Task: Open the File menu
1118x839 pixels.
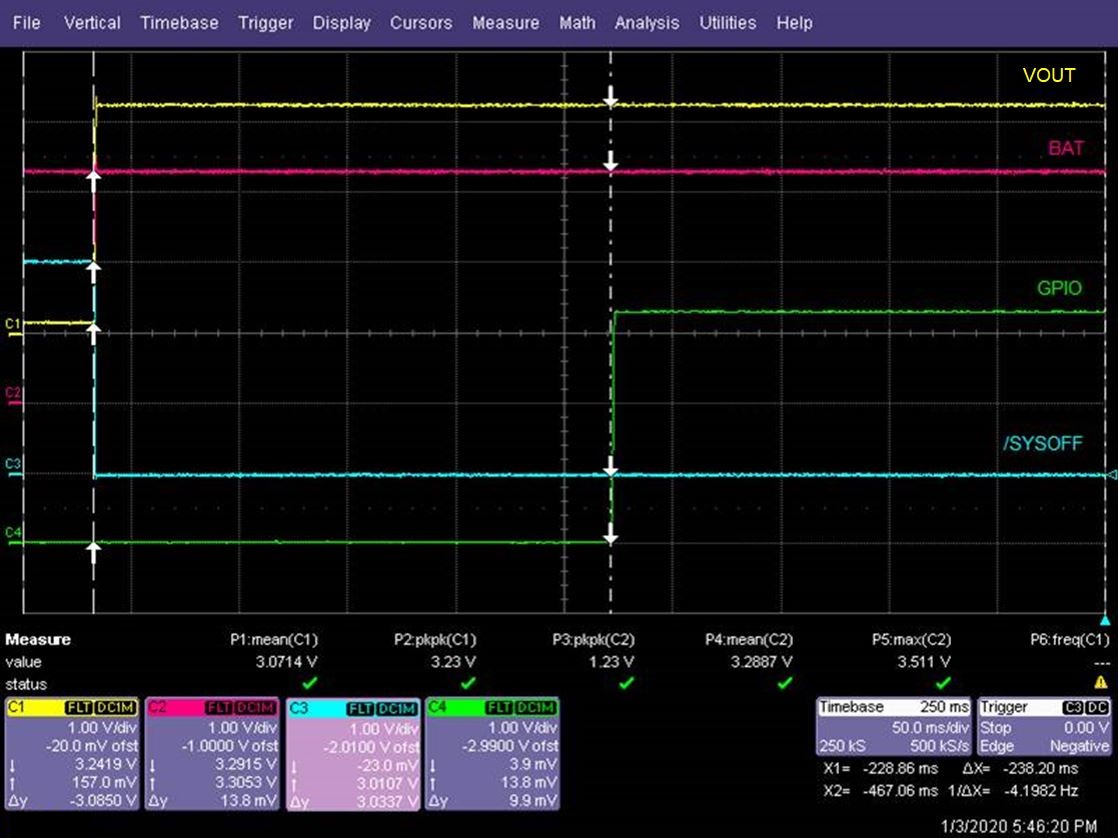Action: [27, 22]
